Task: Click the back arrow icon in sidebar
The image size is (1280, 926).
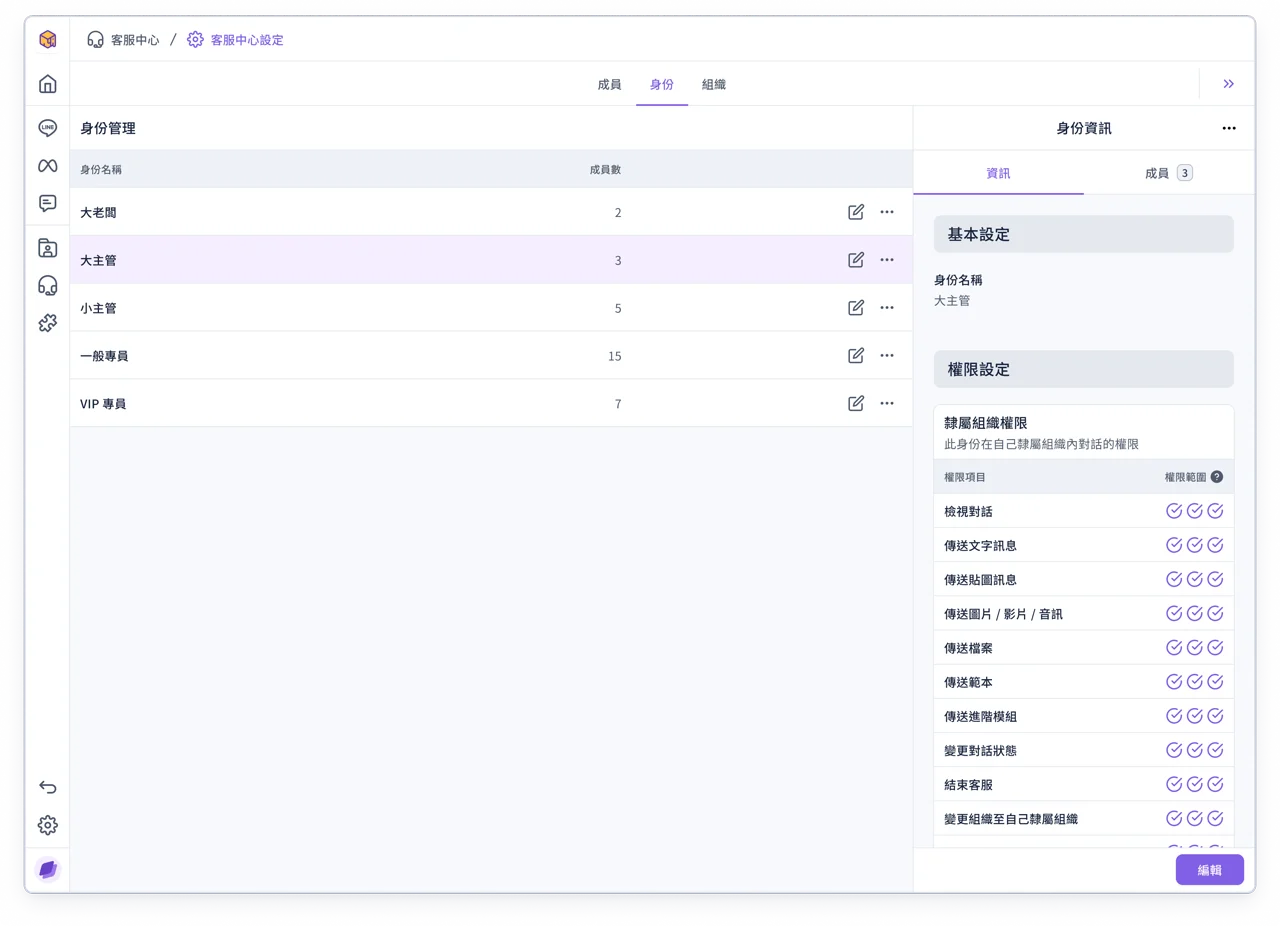Action: pyautogui.click(x=47, y=787)
